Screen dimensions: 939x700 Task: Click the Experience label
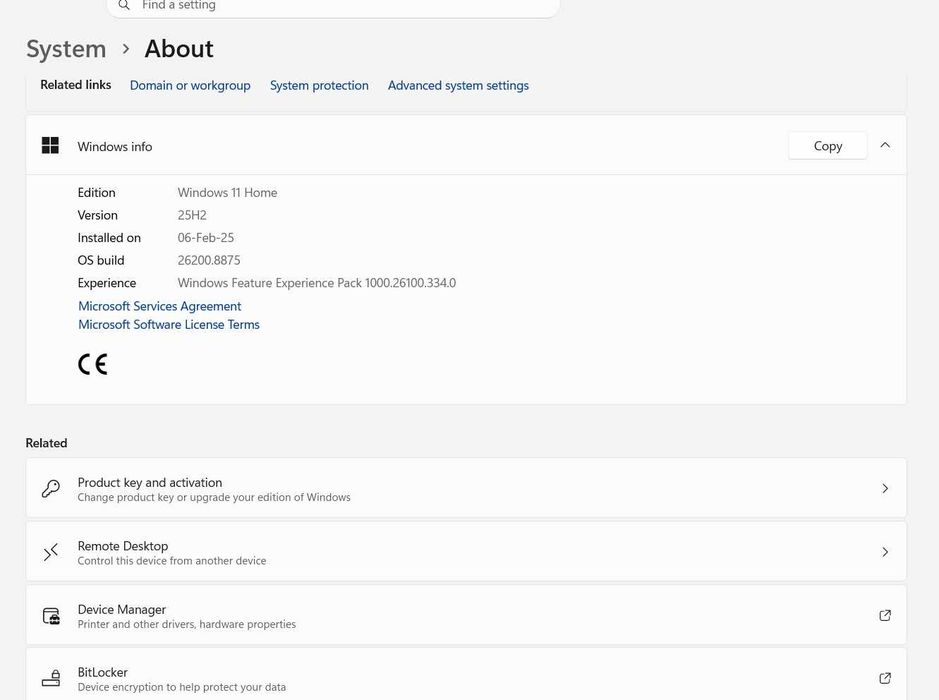[107, 283]
